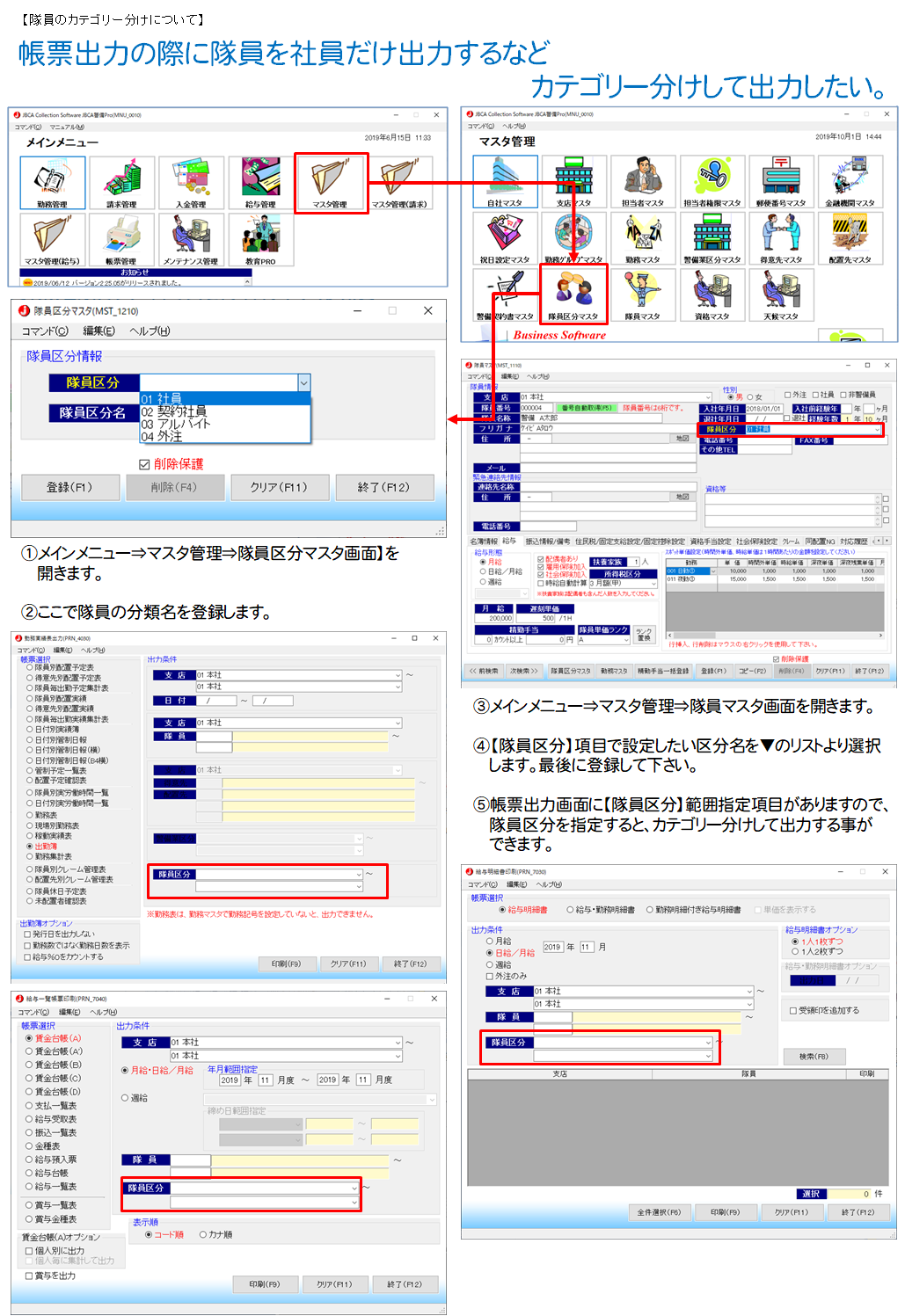Select the 1人2枚ずつ radio option
905x1316 pixels.
pos(796,951)
